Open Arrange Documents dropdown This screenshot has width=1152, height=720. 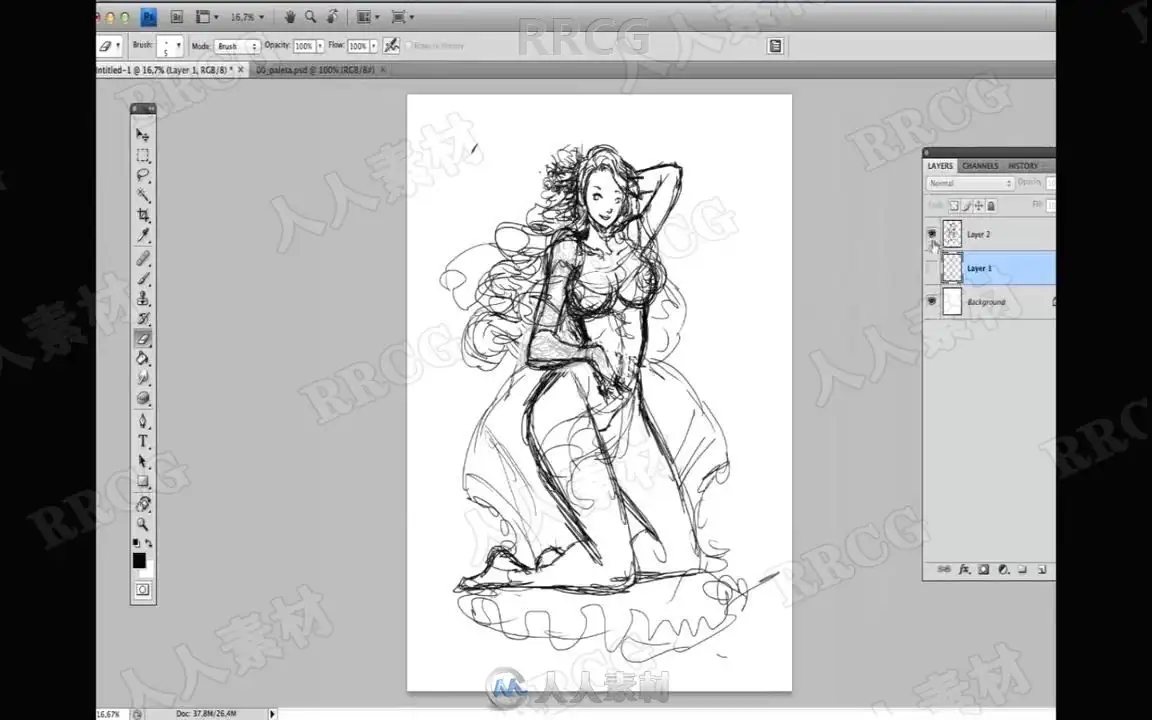[368, 16]
